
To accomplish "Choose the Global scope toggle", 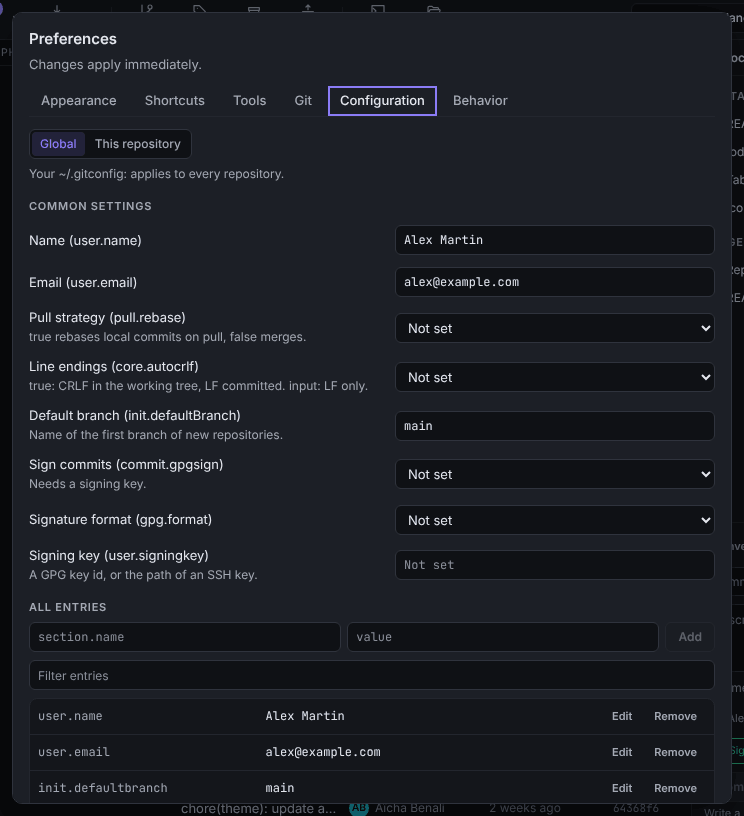I will coord(58,144).
